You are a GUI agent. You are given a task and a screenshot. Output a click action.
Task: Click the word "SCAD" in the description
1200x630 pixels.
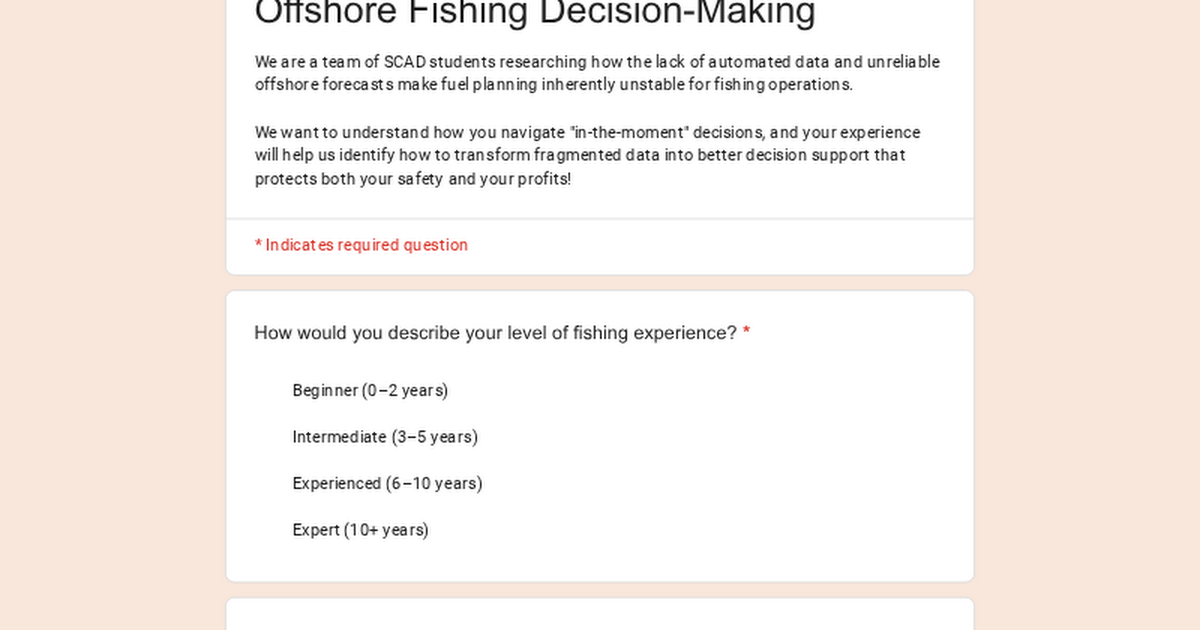[x=405, y=62]
